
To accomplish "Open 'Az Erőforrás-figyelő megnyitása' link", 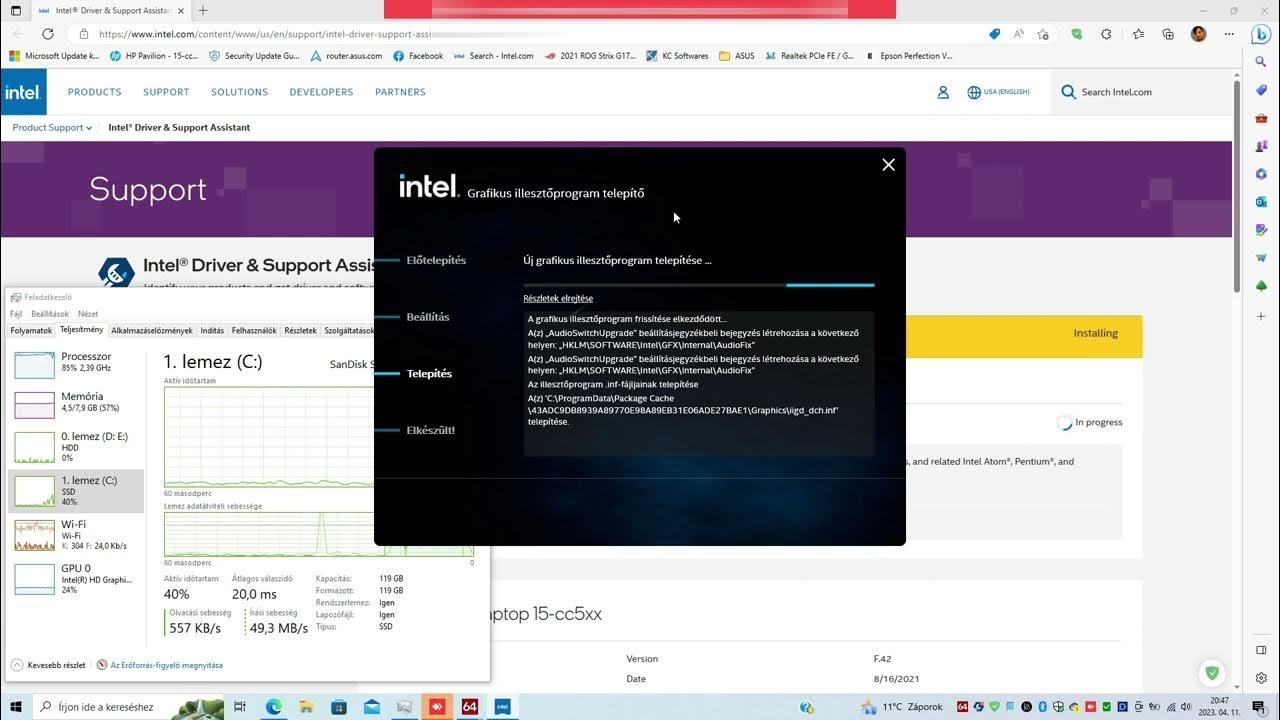I will [160, 665].
